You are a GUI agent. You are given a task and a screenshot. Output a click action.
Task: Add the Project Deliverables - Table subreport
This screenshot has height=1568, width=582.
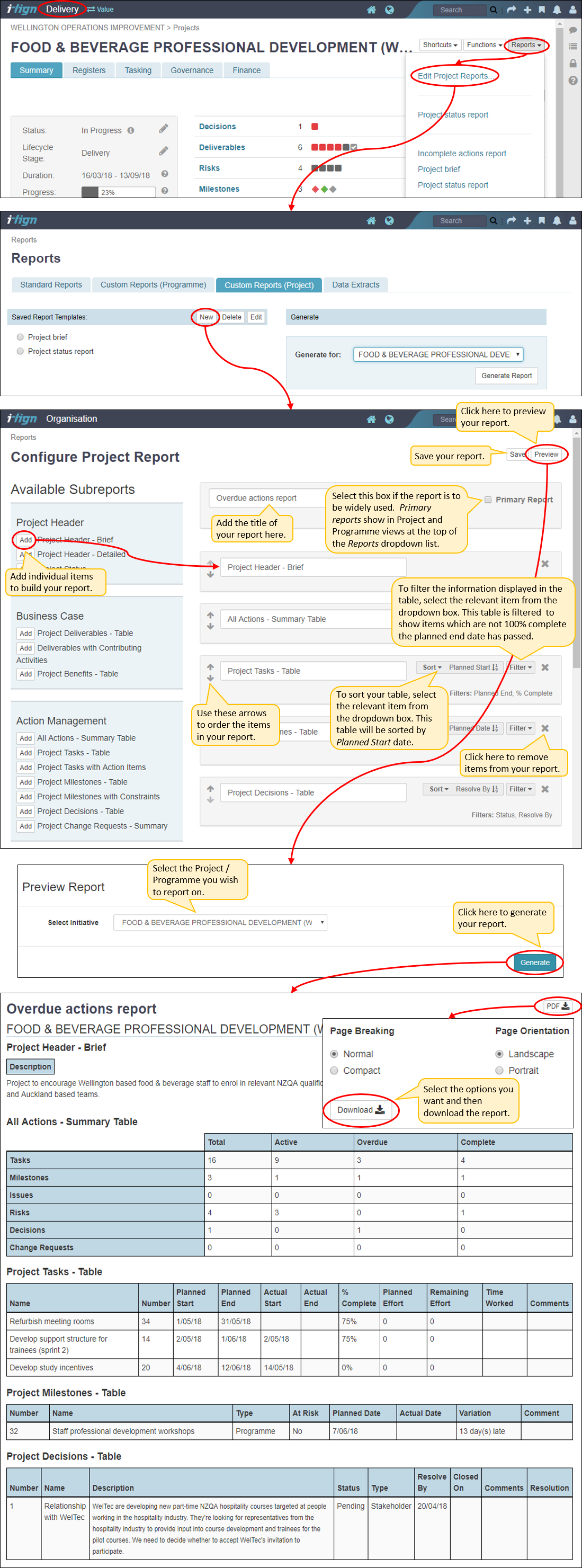25,634
